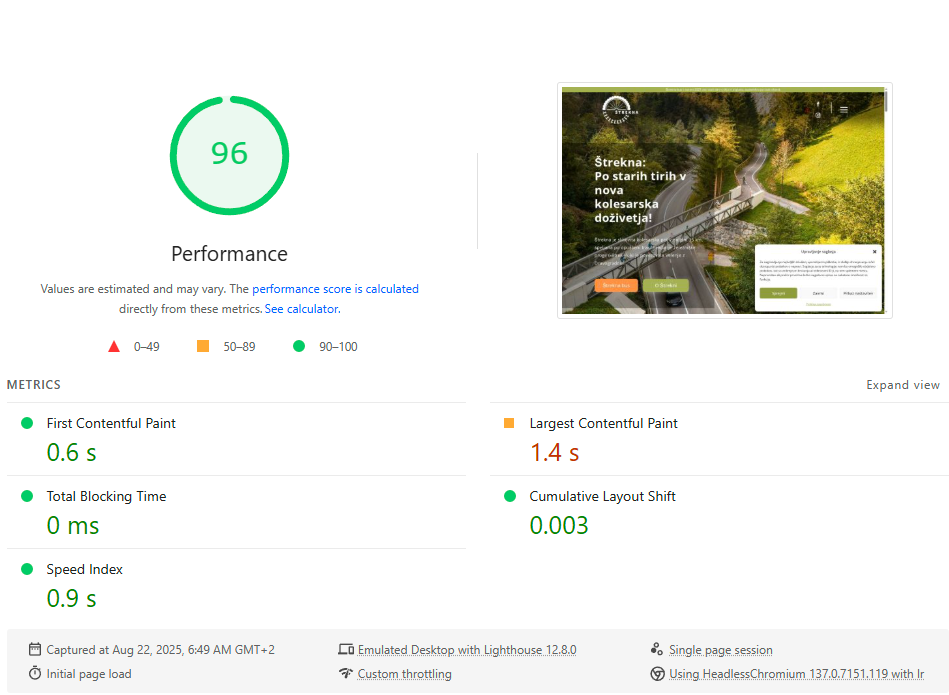This screenshot has width=949, height=695.
Task: Expand the First Contentful Paint metric
Action: [x=111, y=424]
